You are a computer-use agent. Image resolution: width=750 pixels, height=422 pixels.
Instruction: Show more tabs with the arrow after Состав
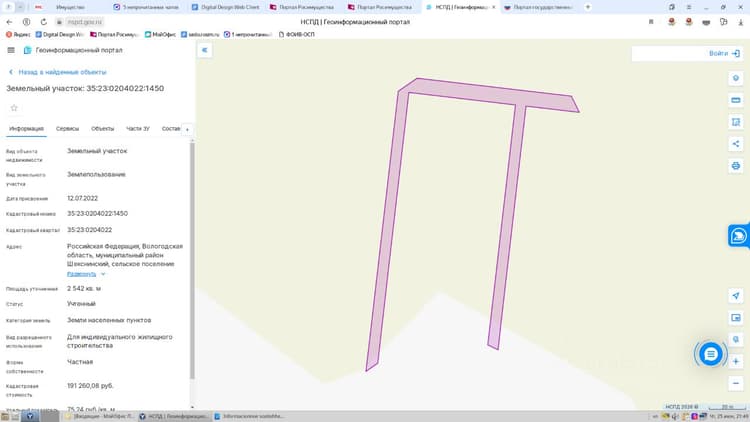pos(188,129)
